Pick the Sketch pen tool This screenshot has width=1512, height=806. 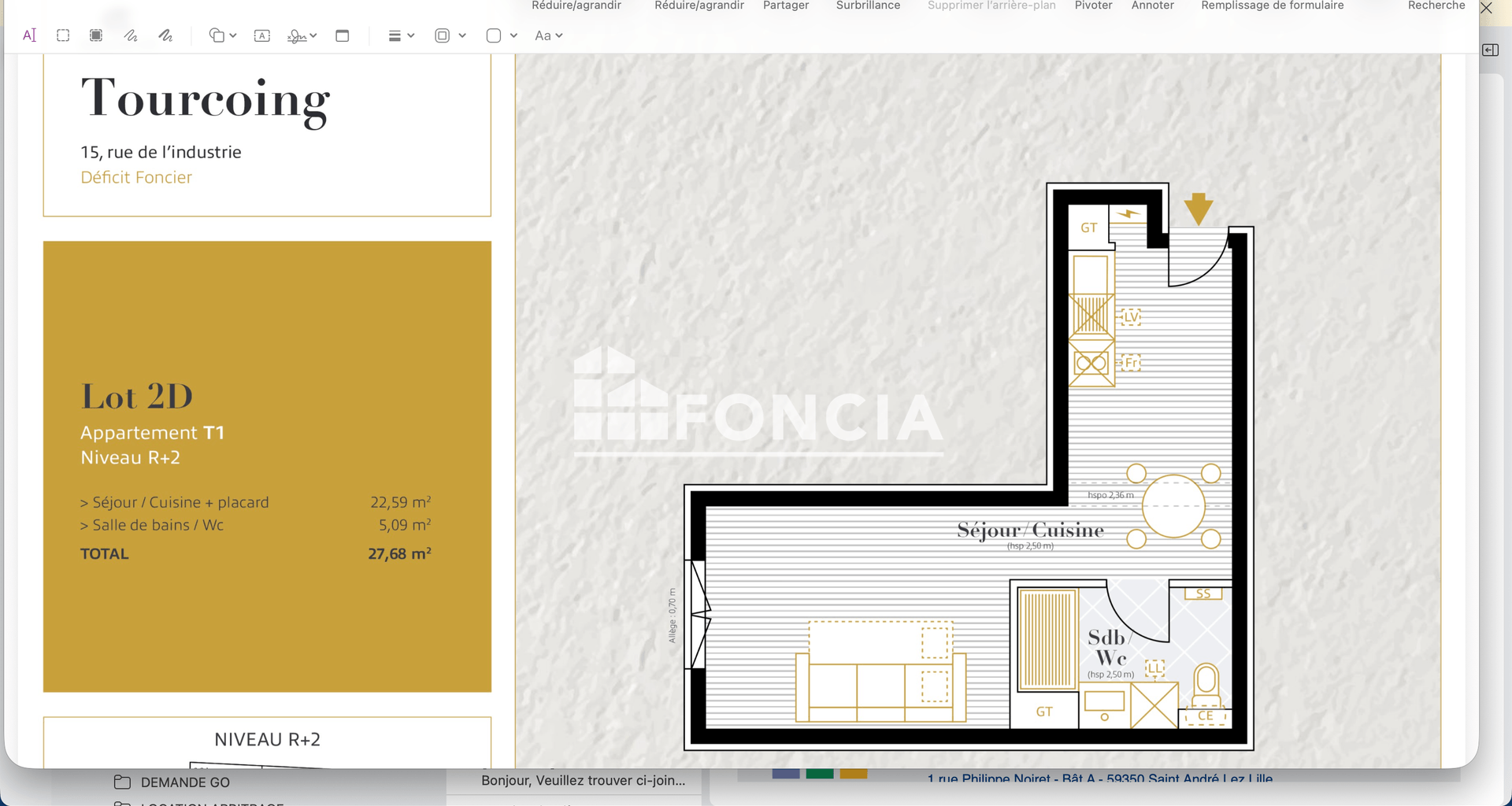[x=131, y=35]
